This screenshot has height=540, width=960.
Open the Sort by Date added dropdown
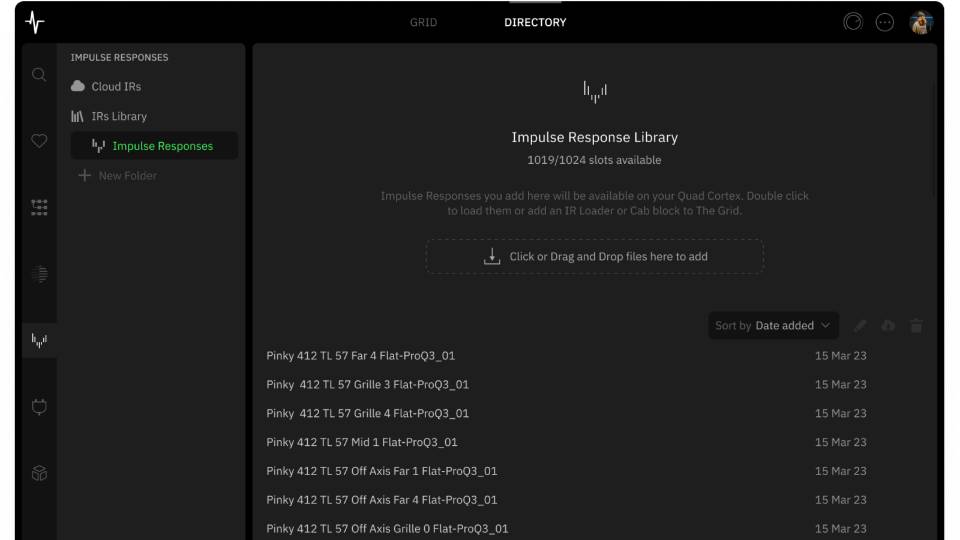(x=773, y=325)
